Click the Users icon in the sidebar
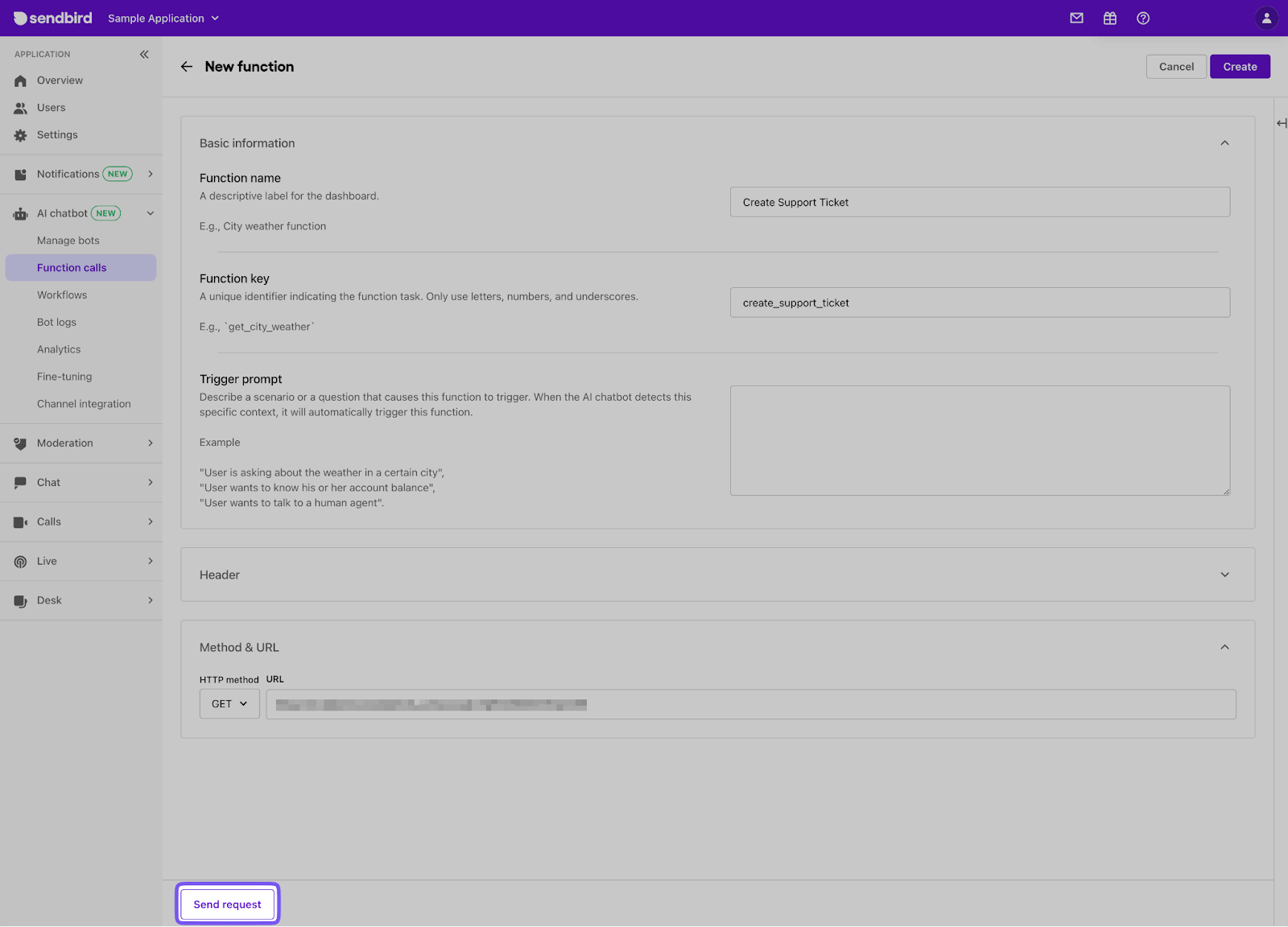The image size is (1288, 927). pyautogui.click(x=19, y=107)
